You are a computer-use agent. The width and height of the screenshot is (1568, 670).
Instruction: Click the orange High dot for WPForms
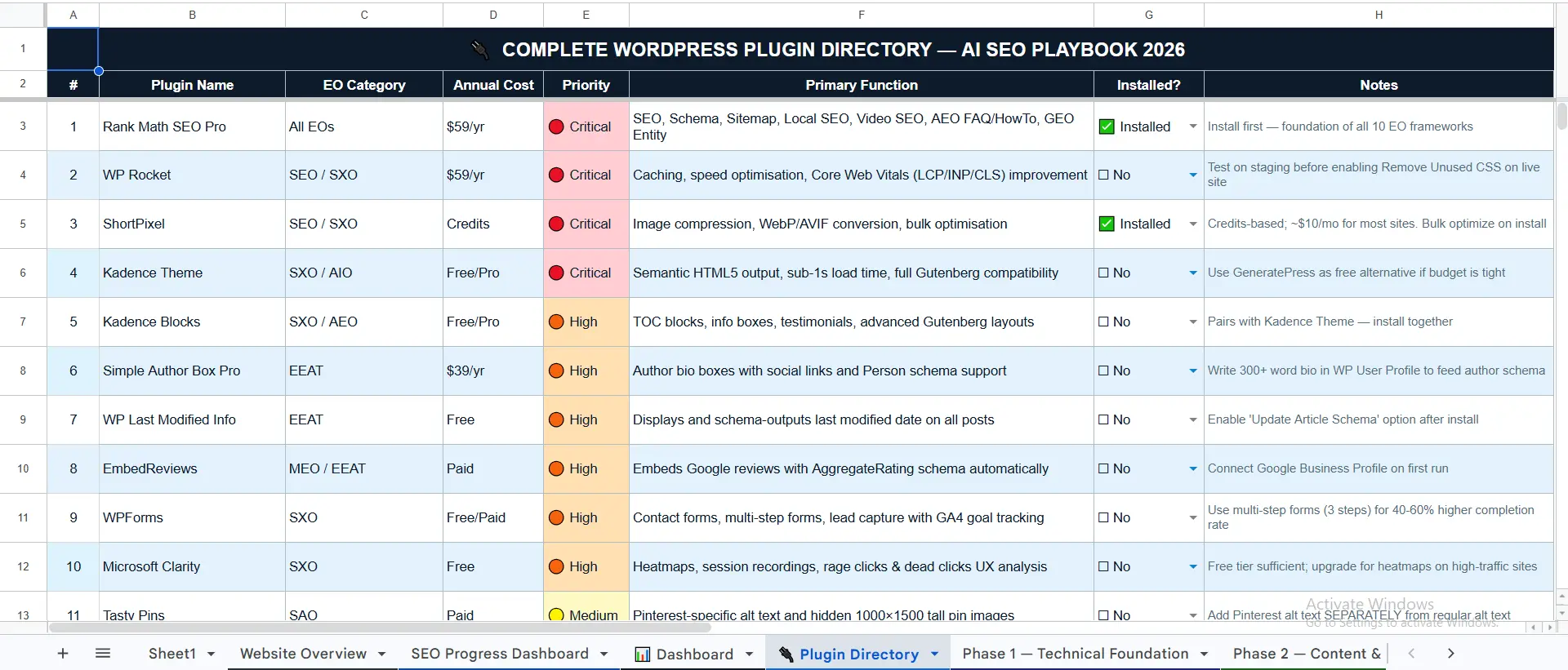tap(557, 517)
